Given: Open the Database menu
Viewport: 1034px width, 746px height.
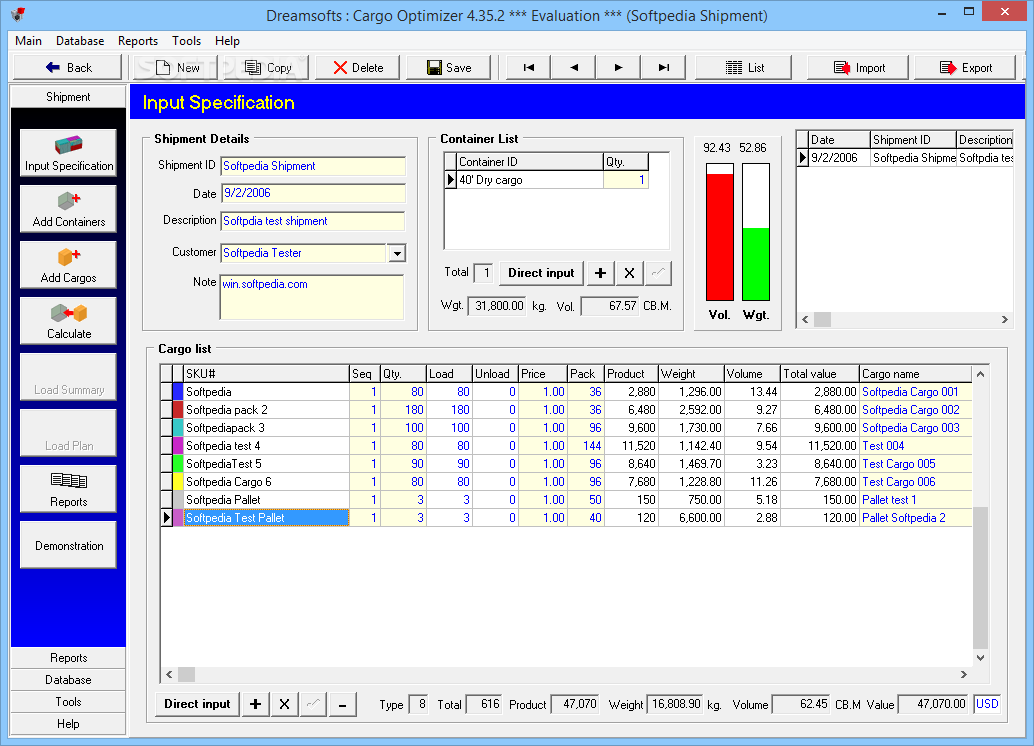Looking at the screenshot, I should coord(80,41).
